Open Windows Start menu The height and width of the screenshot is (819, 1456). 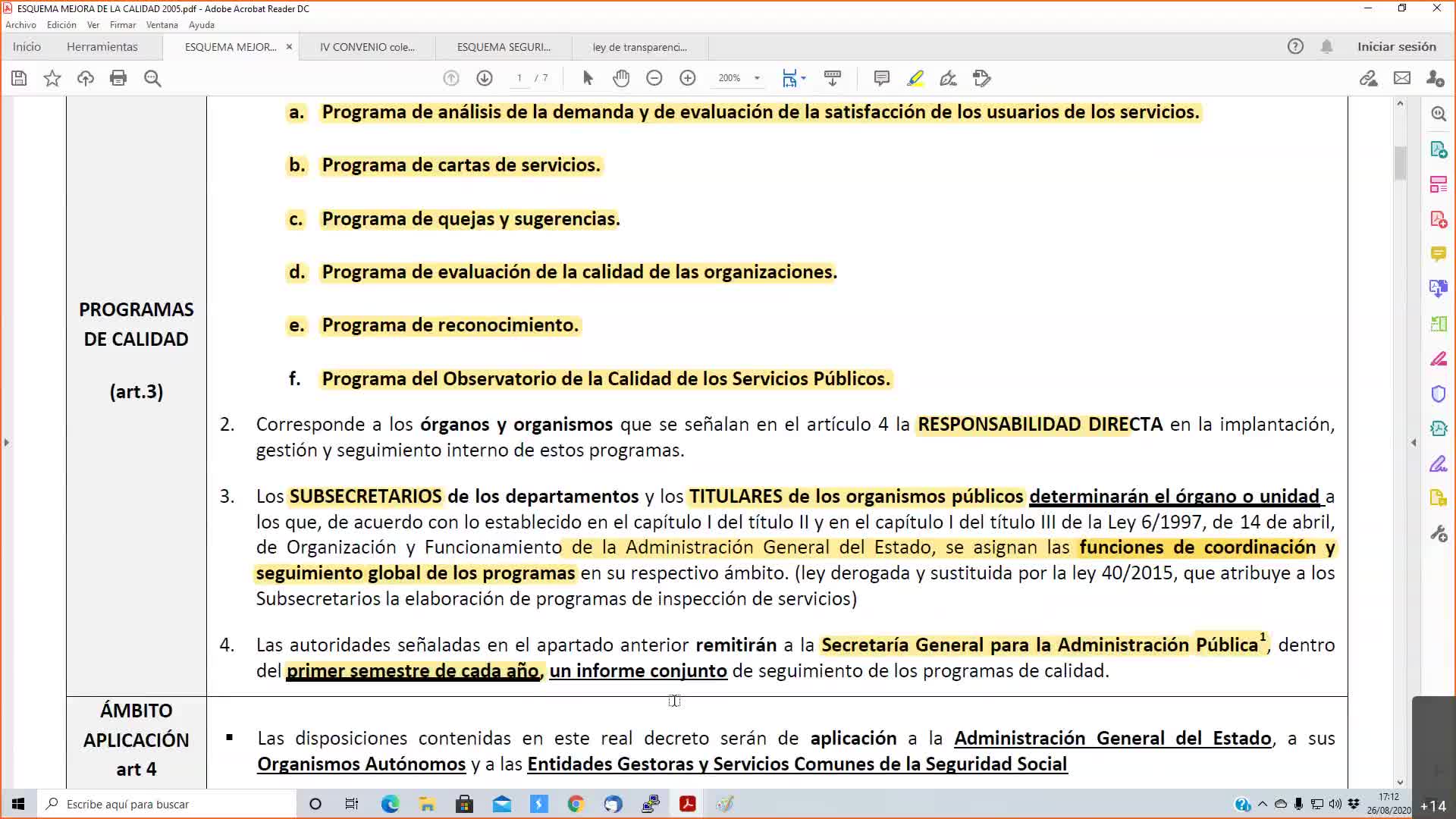click(x=18, y=804)
